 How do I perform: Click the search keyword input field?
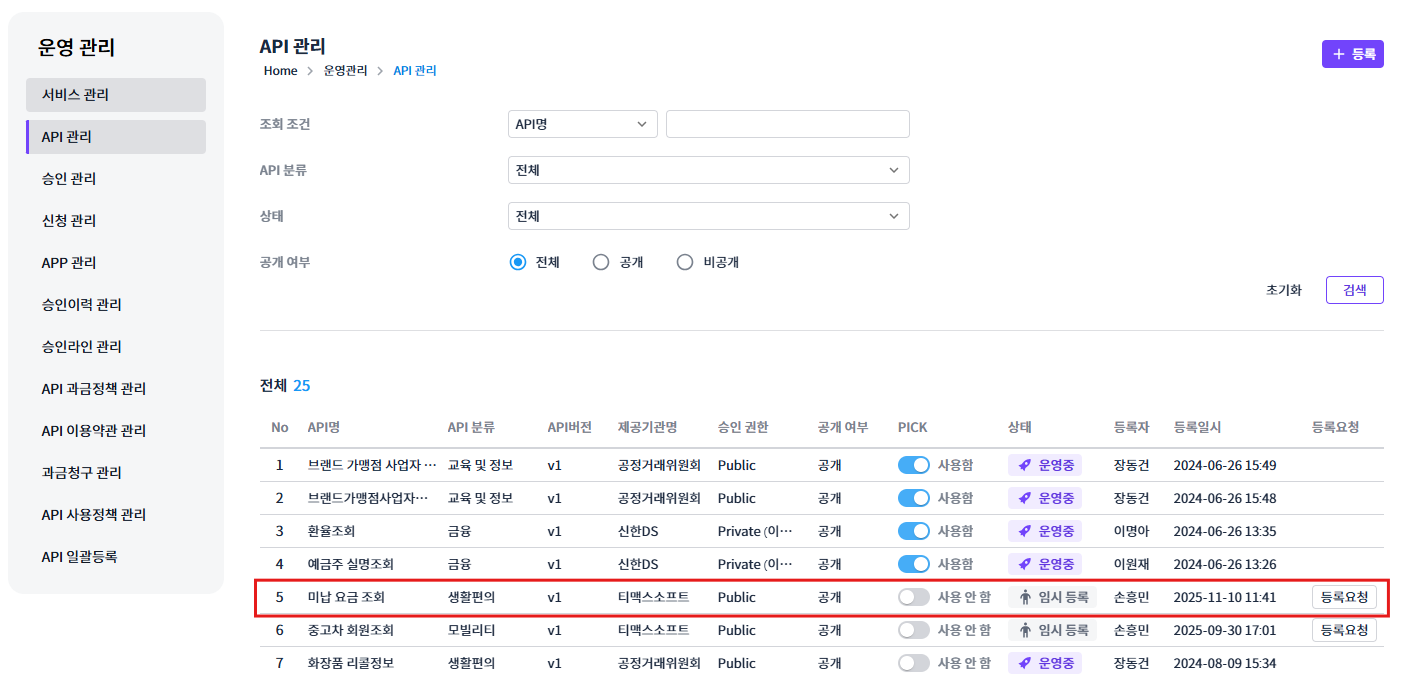[788, 124]
